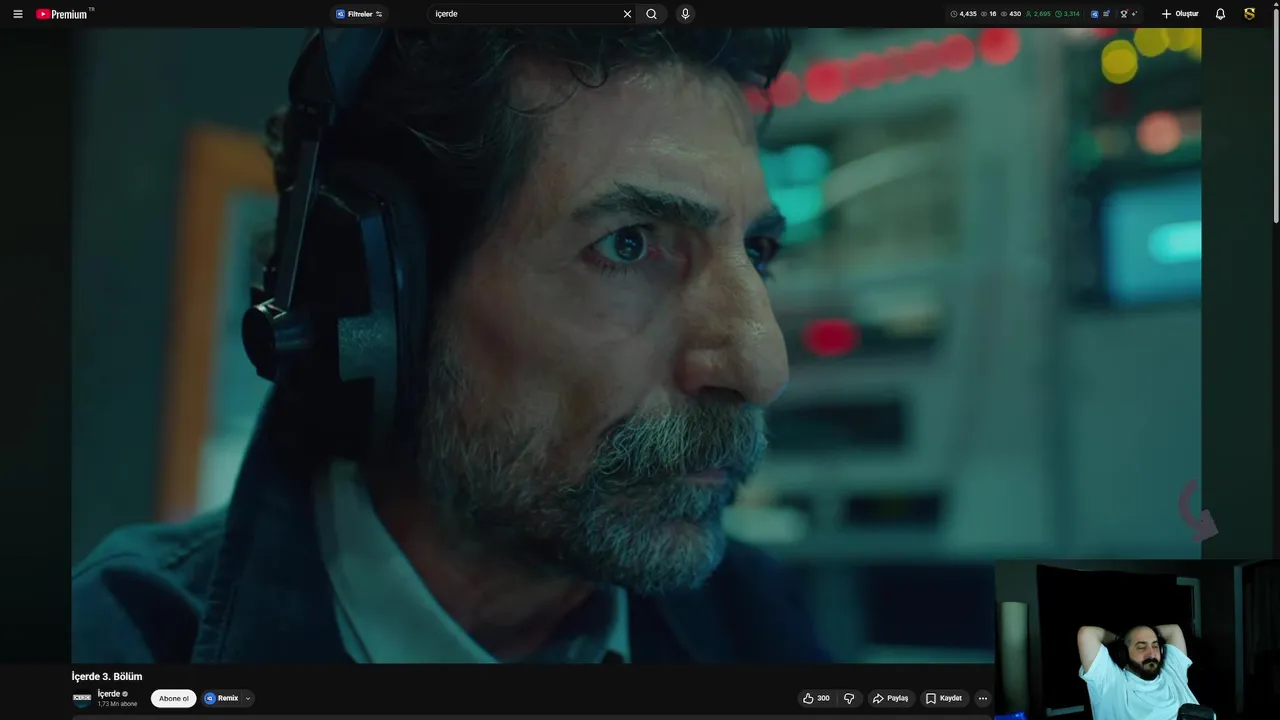Go to YouTube Premium home logo

[x=63, y=14]
